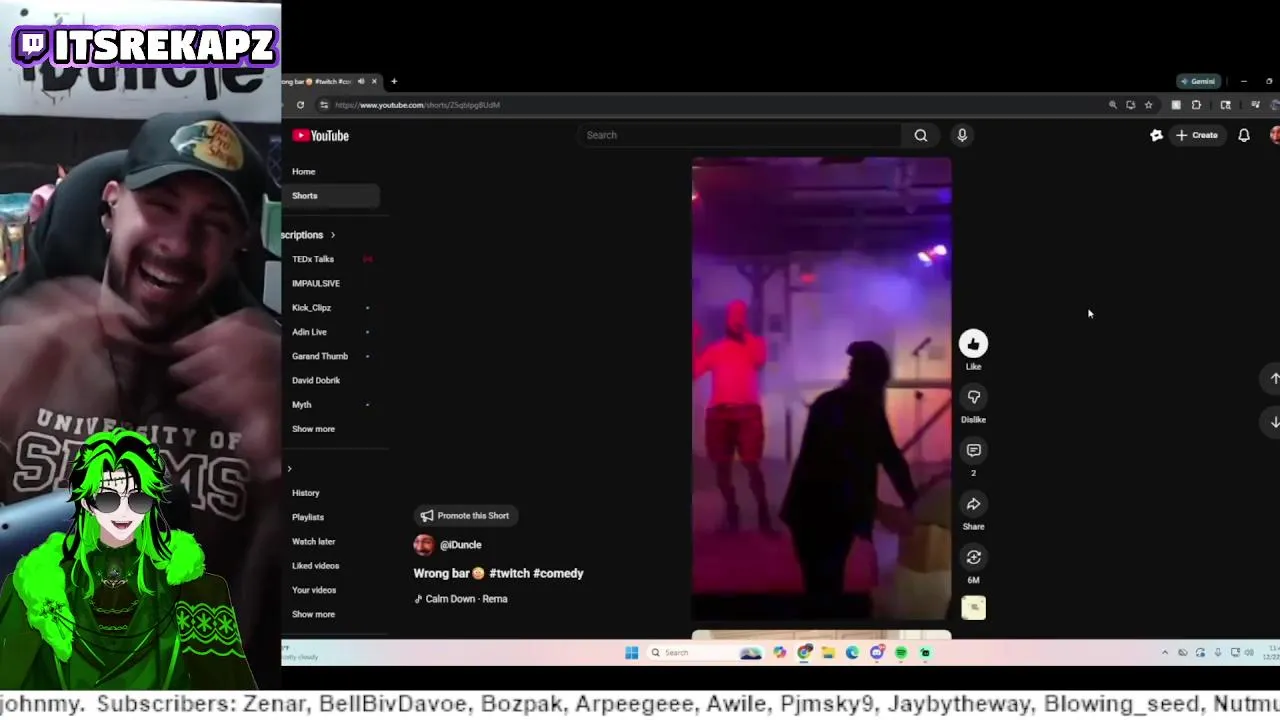Focus the YouTube search field

pyautogui.click(x=740, y=135)
